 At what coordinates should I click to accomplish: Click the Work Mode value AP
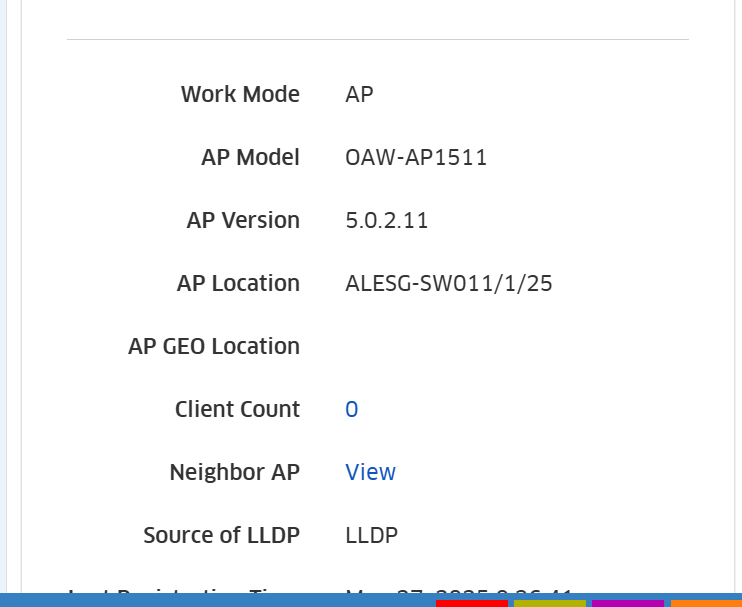point(359,94)
